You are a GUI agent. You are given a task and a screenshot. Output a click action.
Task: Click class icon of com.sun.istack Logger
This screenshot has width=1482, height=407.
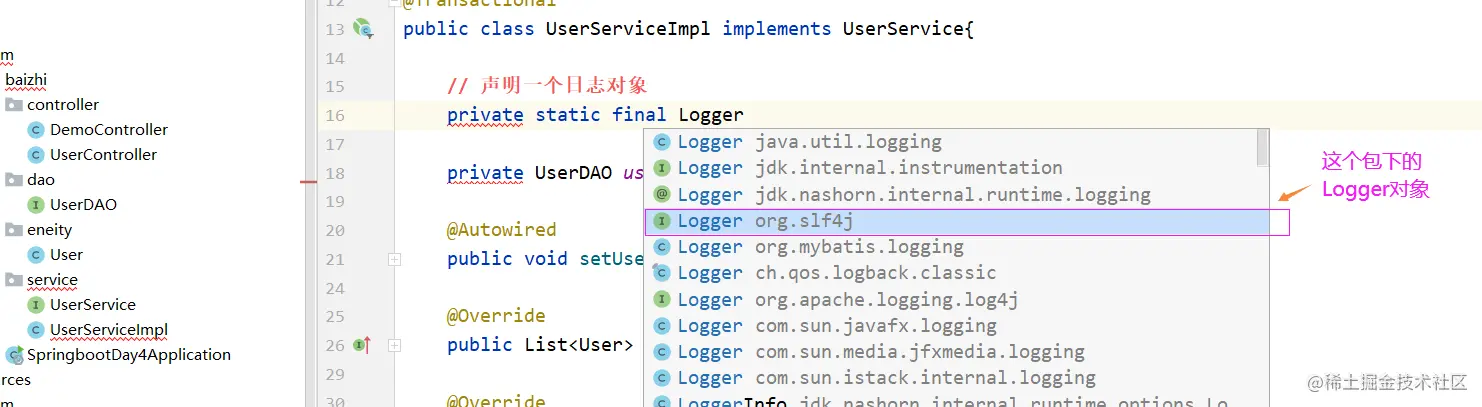(x=661, y=378)
